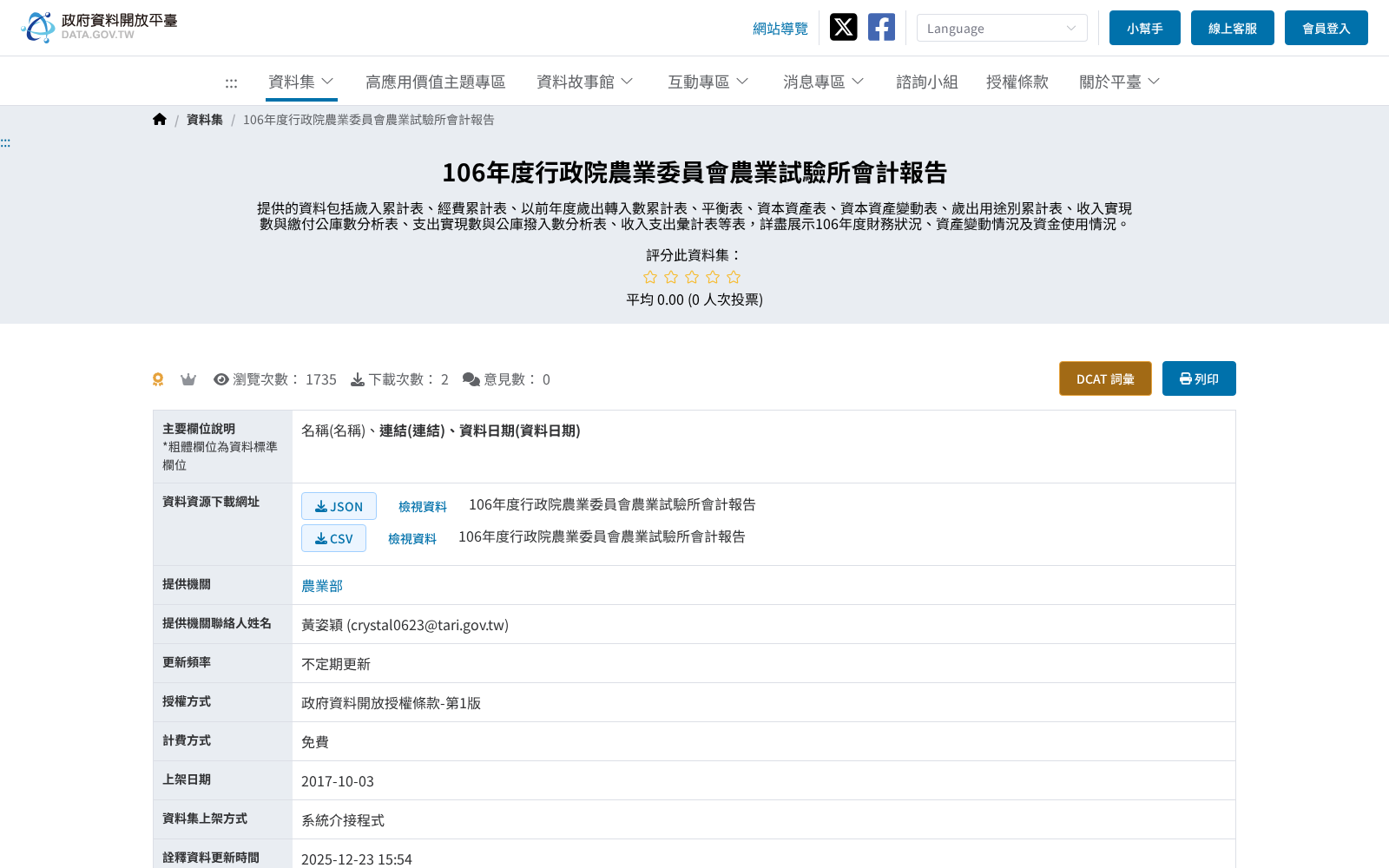
Task: Click the DCAT 詞彙 button
Action: pyautogui.click(x=1105, y=378)
